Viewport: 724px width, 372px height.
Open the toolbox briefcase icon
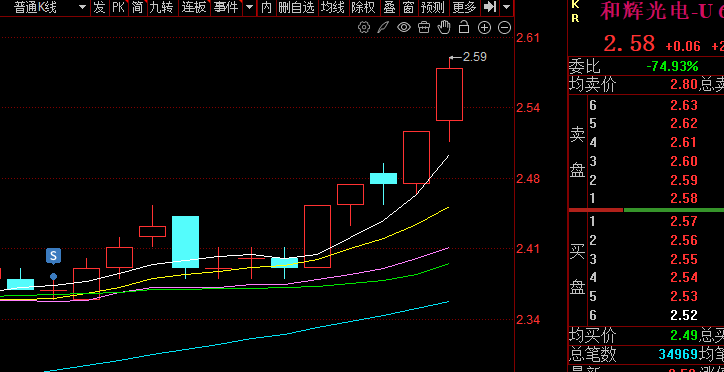(x=424, y=28)
